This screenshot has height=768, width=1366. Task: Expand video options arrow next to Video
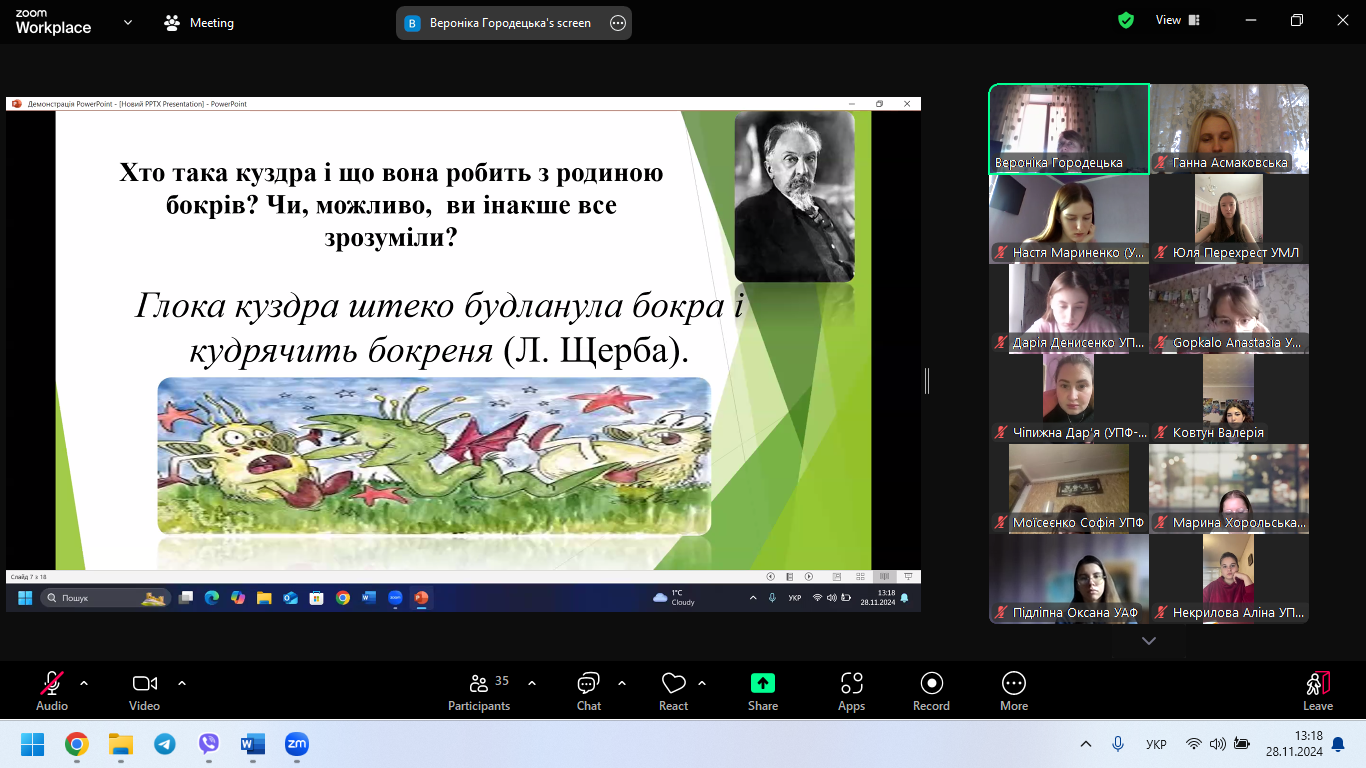pyautogui.click(x=182, y=683)
